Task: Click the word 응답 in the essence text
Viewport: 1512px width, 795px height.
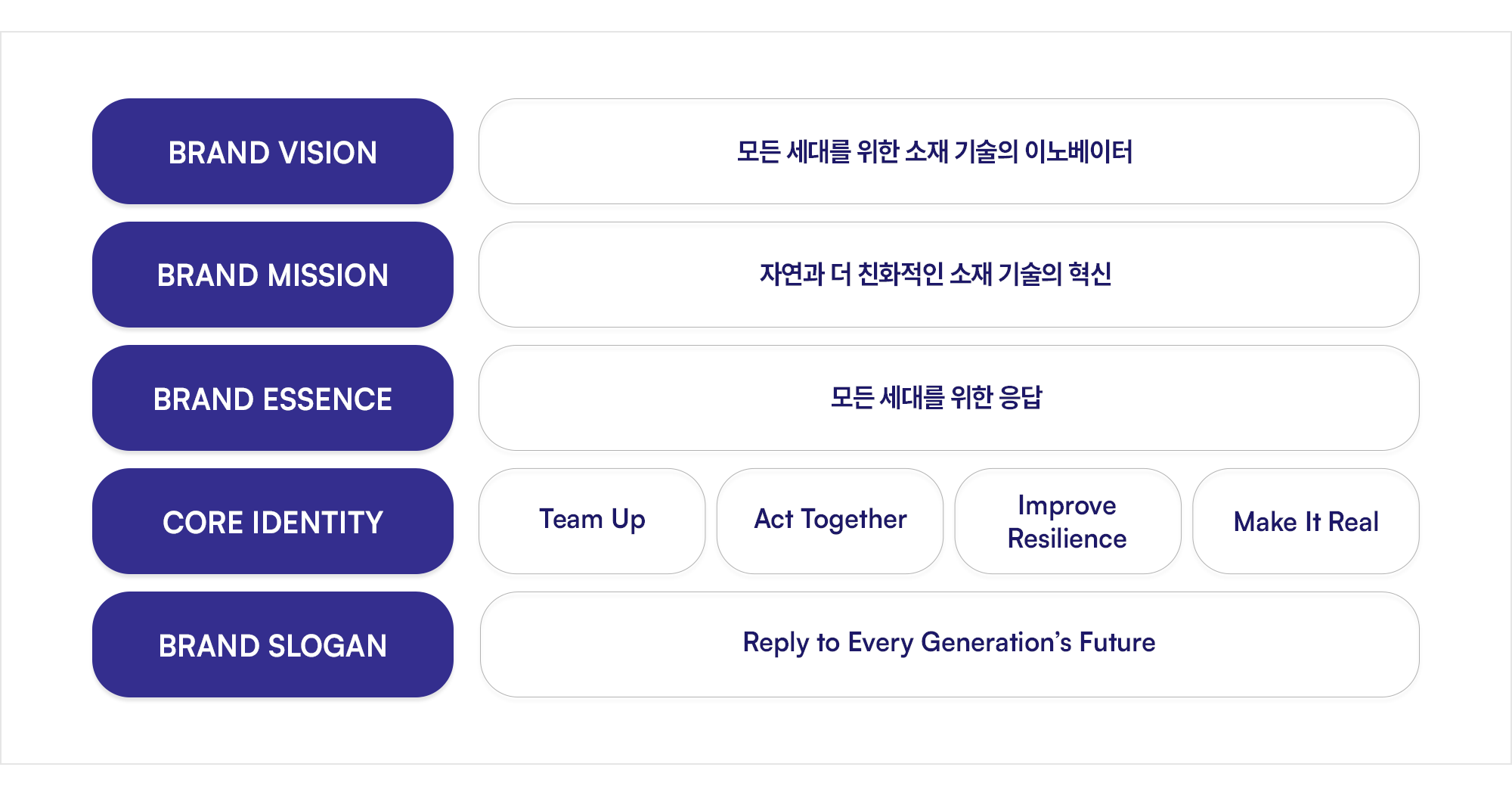Action: [x=1021, y=398]
